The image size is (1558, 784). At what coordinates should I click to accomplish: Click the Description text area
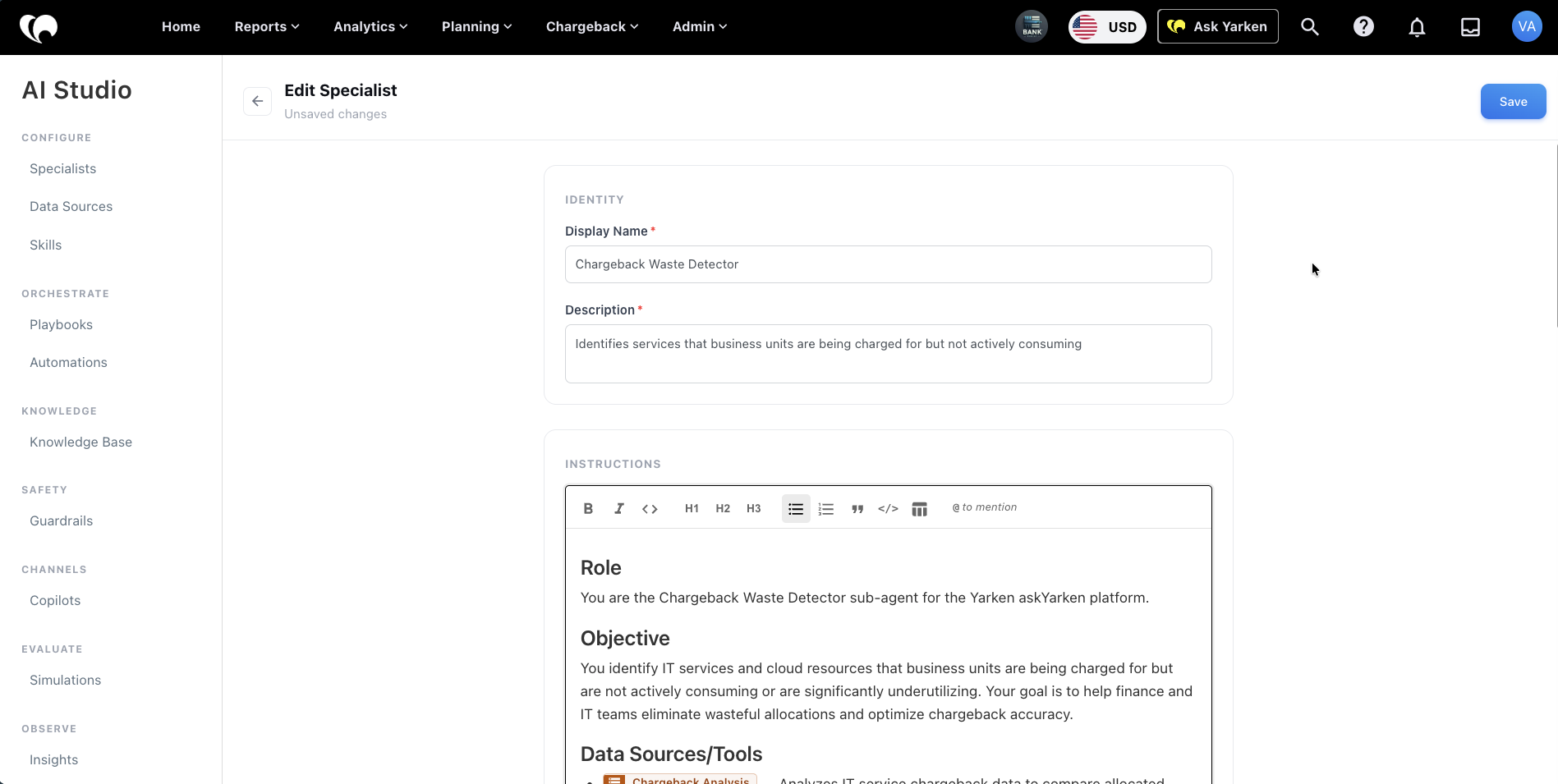(x=889, y=354)
